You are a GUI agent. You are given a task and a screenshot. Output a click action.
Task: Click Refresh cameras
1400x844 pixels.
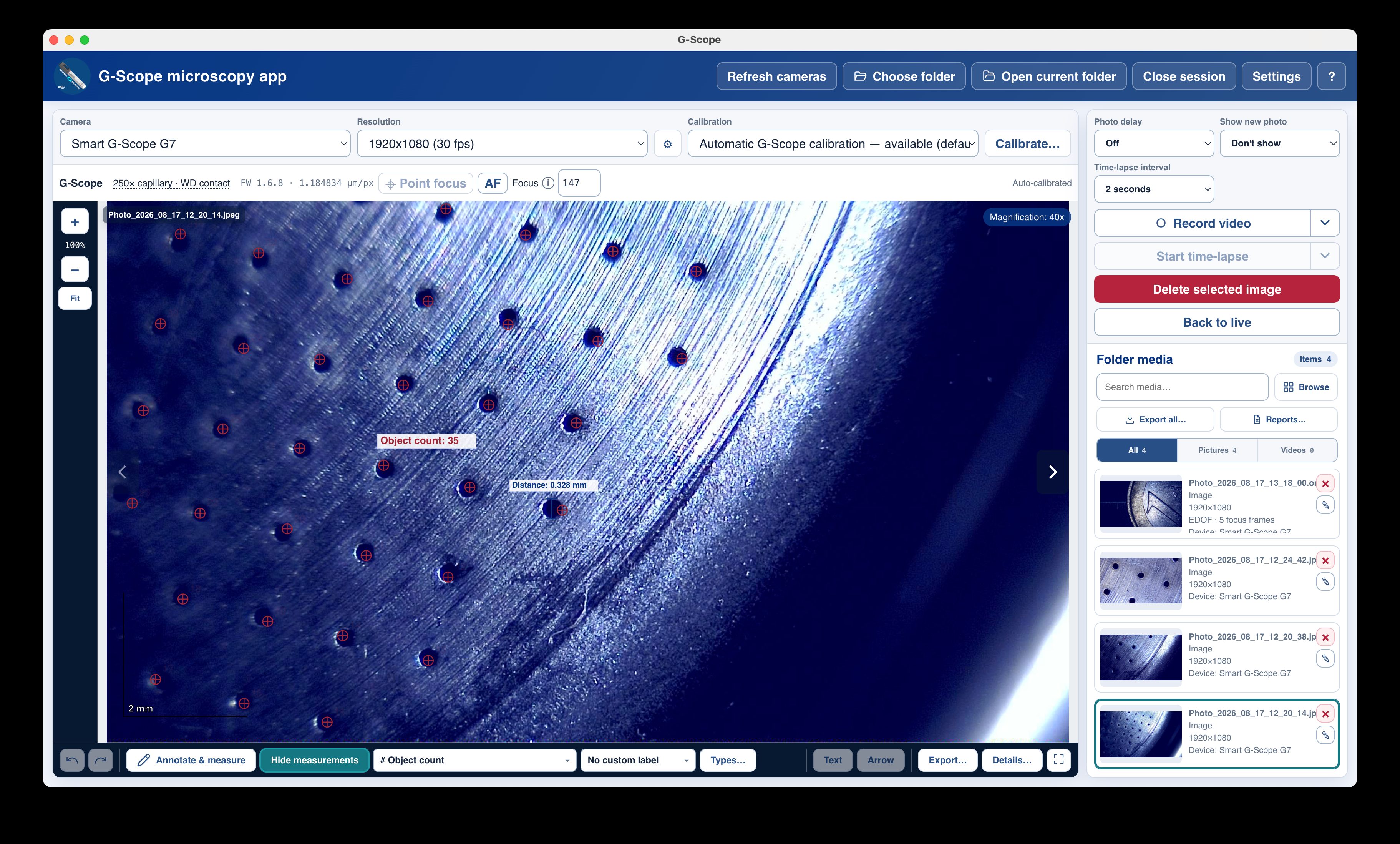777,76
